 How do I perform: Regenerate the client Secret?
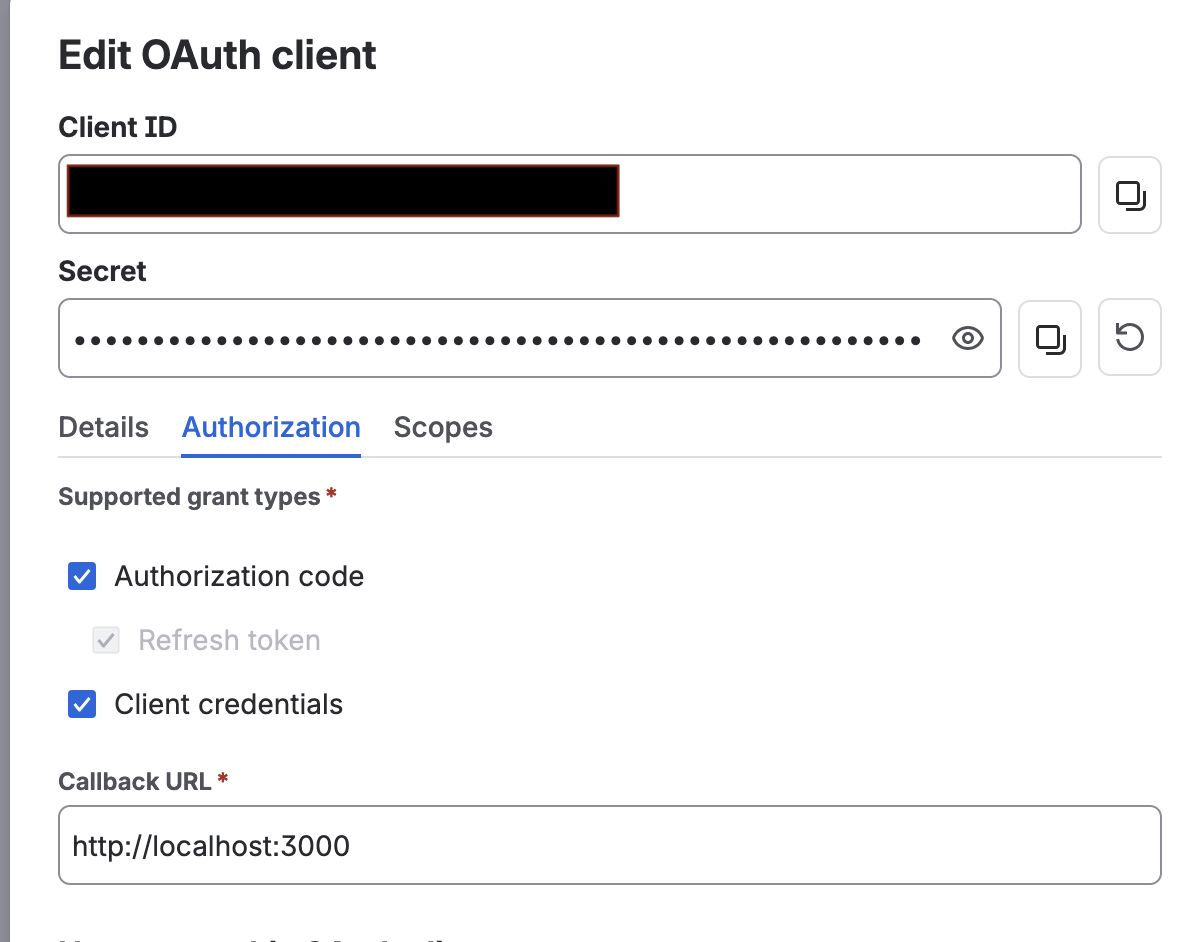(1130, 337)
